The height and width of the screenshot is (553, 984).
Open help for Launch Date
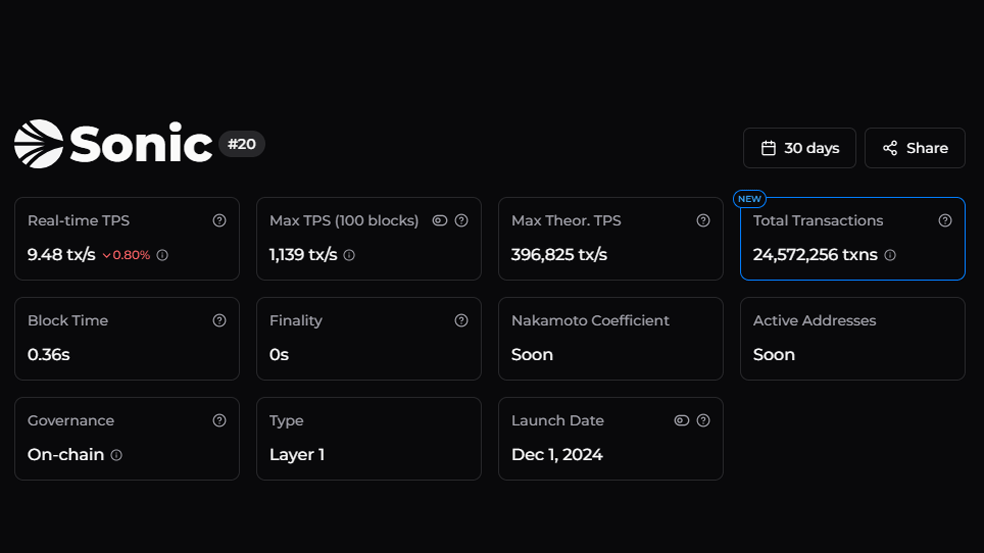point(703,420)
